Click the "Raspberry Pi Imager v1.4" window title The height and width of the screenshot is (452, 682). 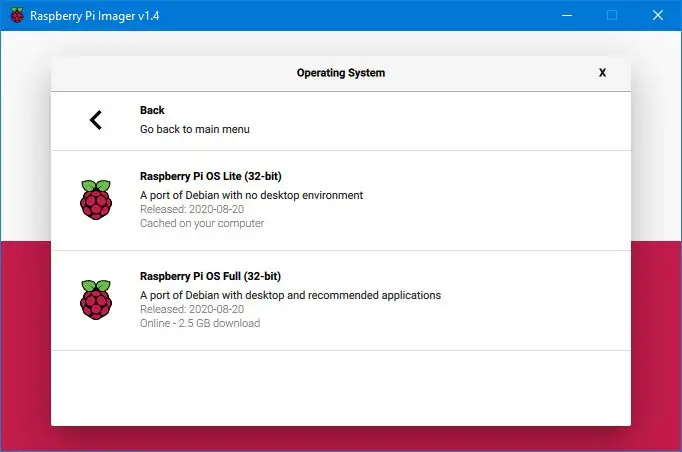tap(94, 16)
